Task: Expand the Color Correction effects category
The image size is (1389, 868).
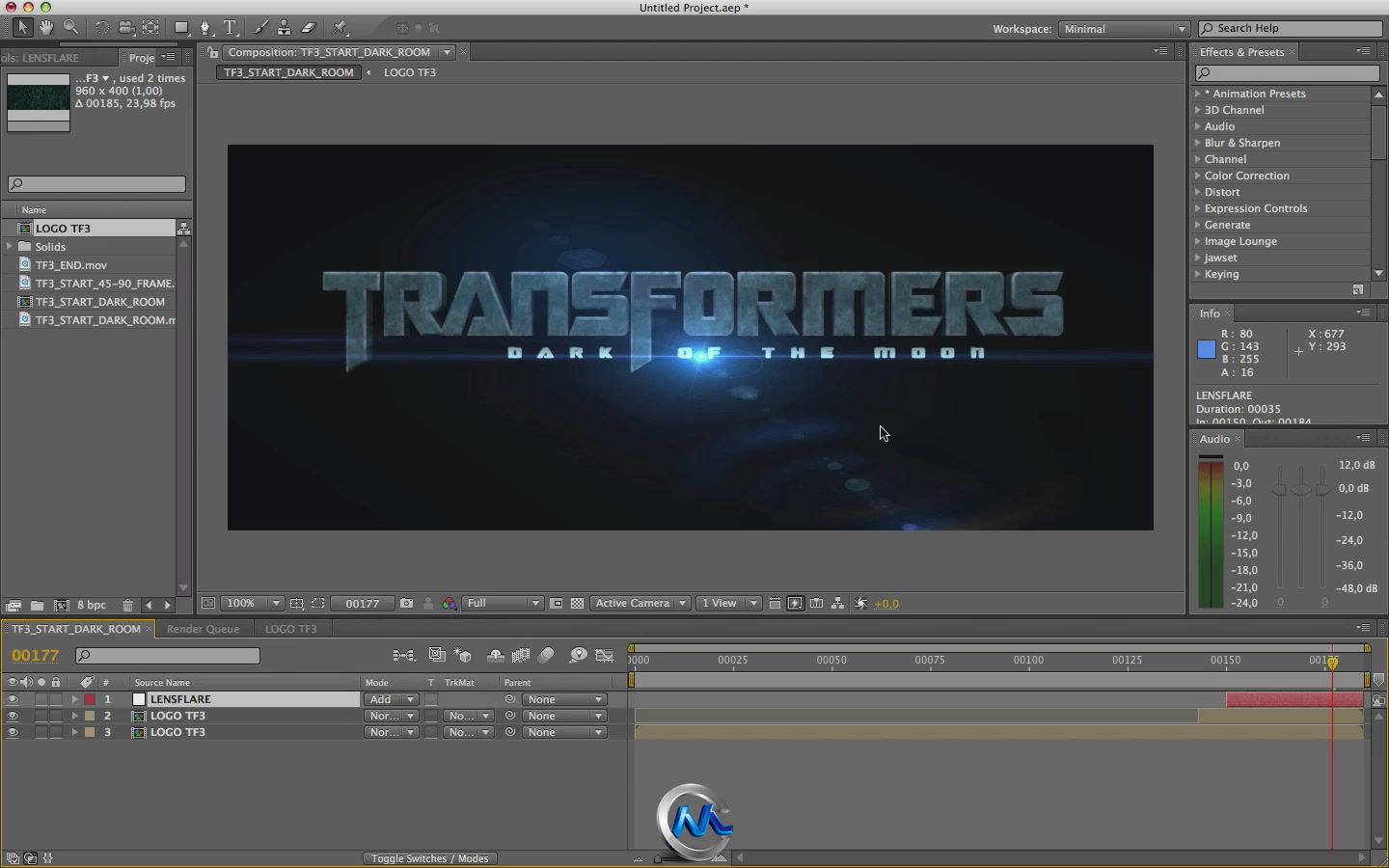Action: pyautogui.click(x=1197, y=176)
